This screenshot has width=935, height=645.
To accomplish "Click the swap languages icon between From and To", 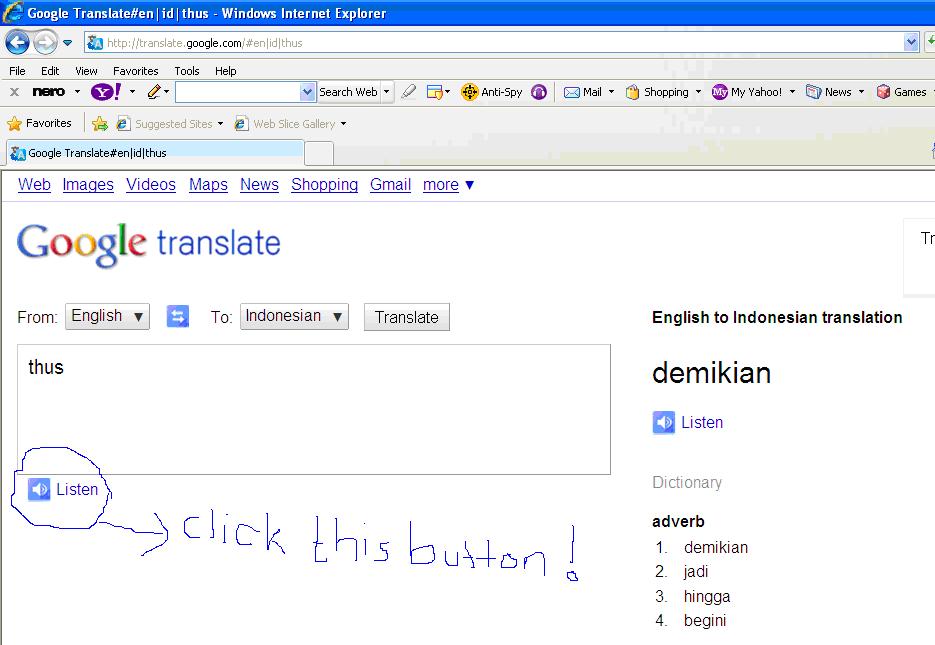I will [x=177, y=316].
